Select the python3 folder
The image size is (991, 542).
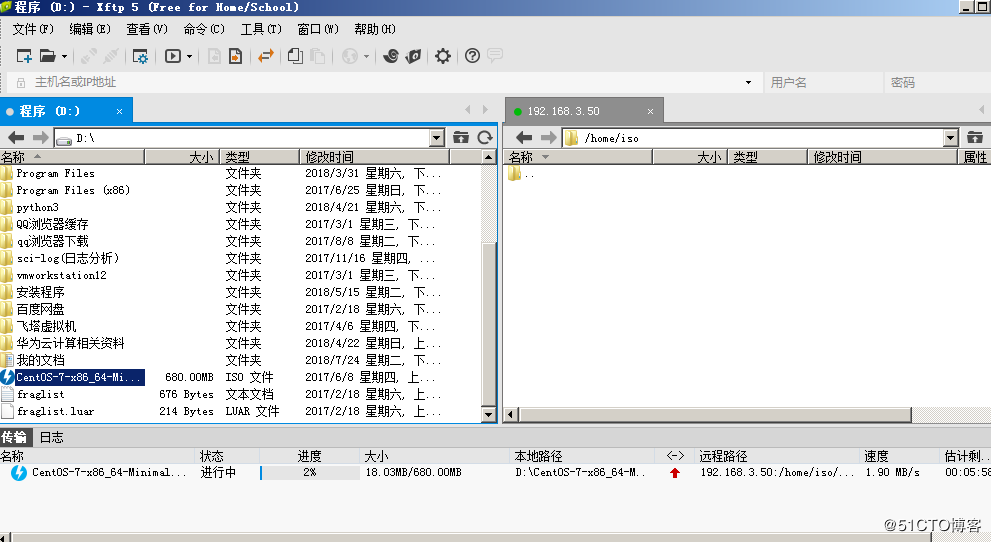(37, 207)
